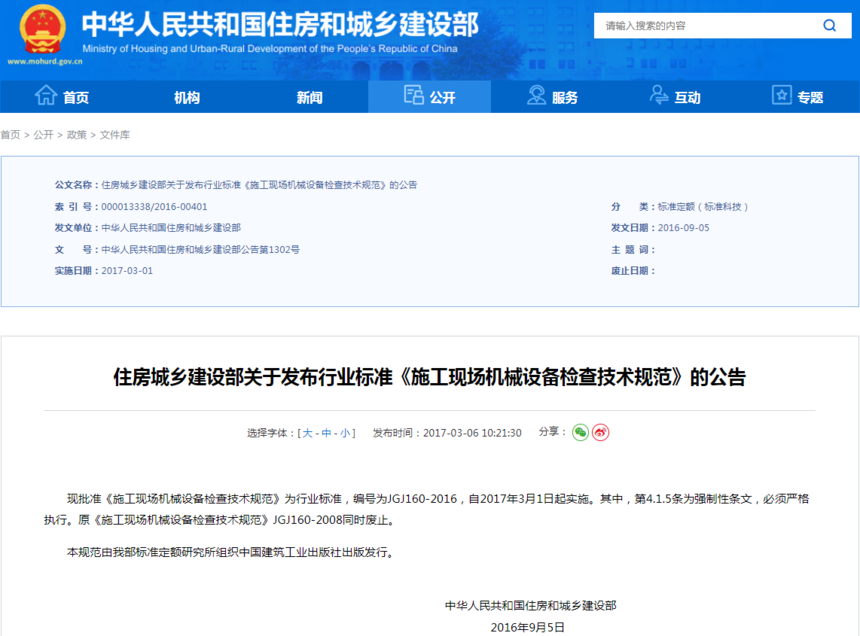Click the publish time 2017-03-06 10:21:30
860x636 pixels.
472,433
